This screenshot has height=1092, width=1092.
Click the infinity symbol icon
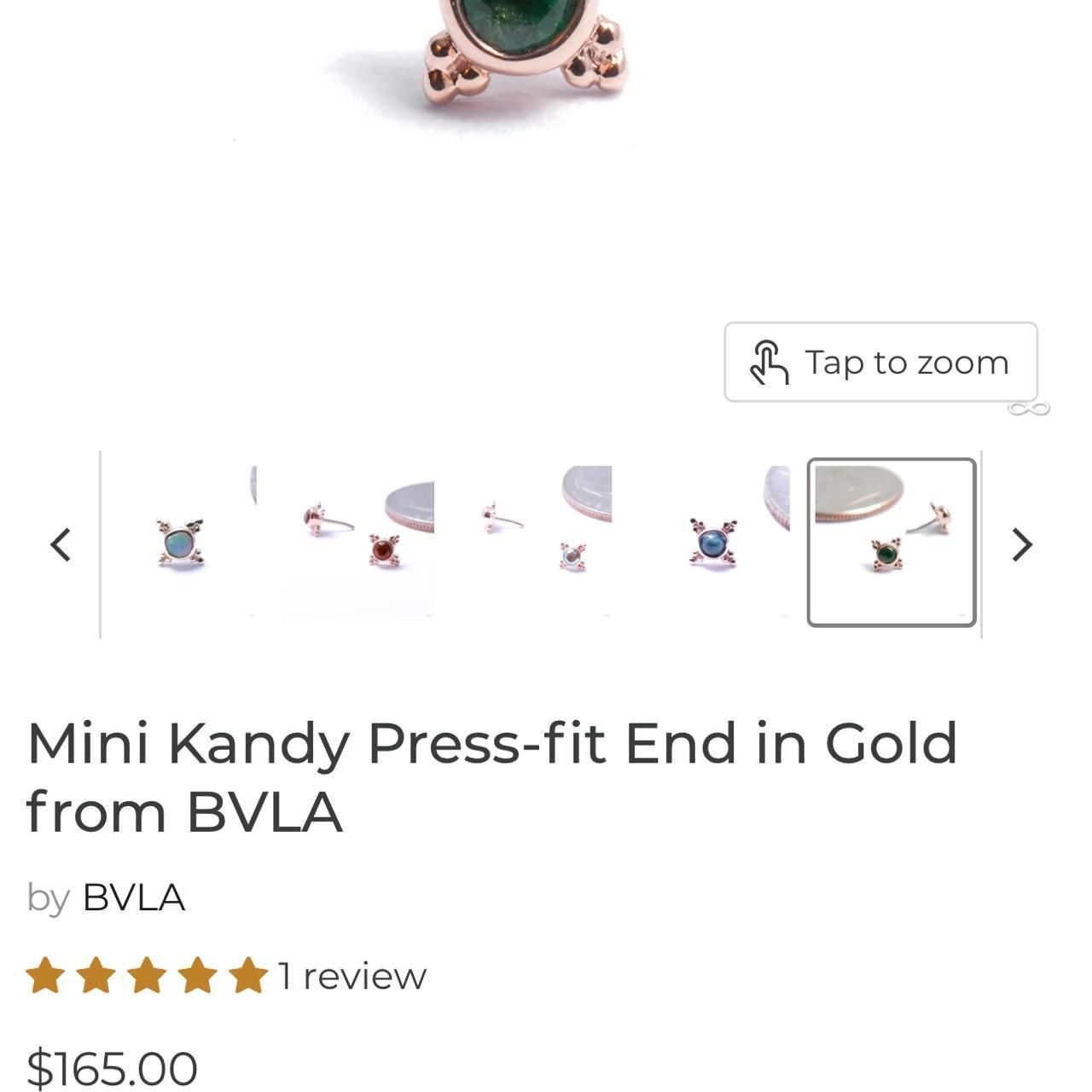click(1028, 409)
